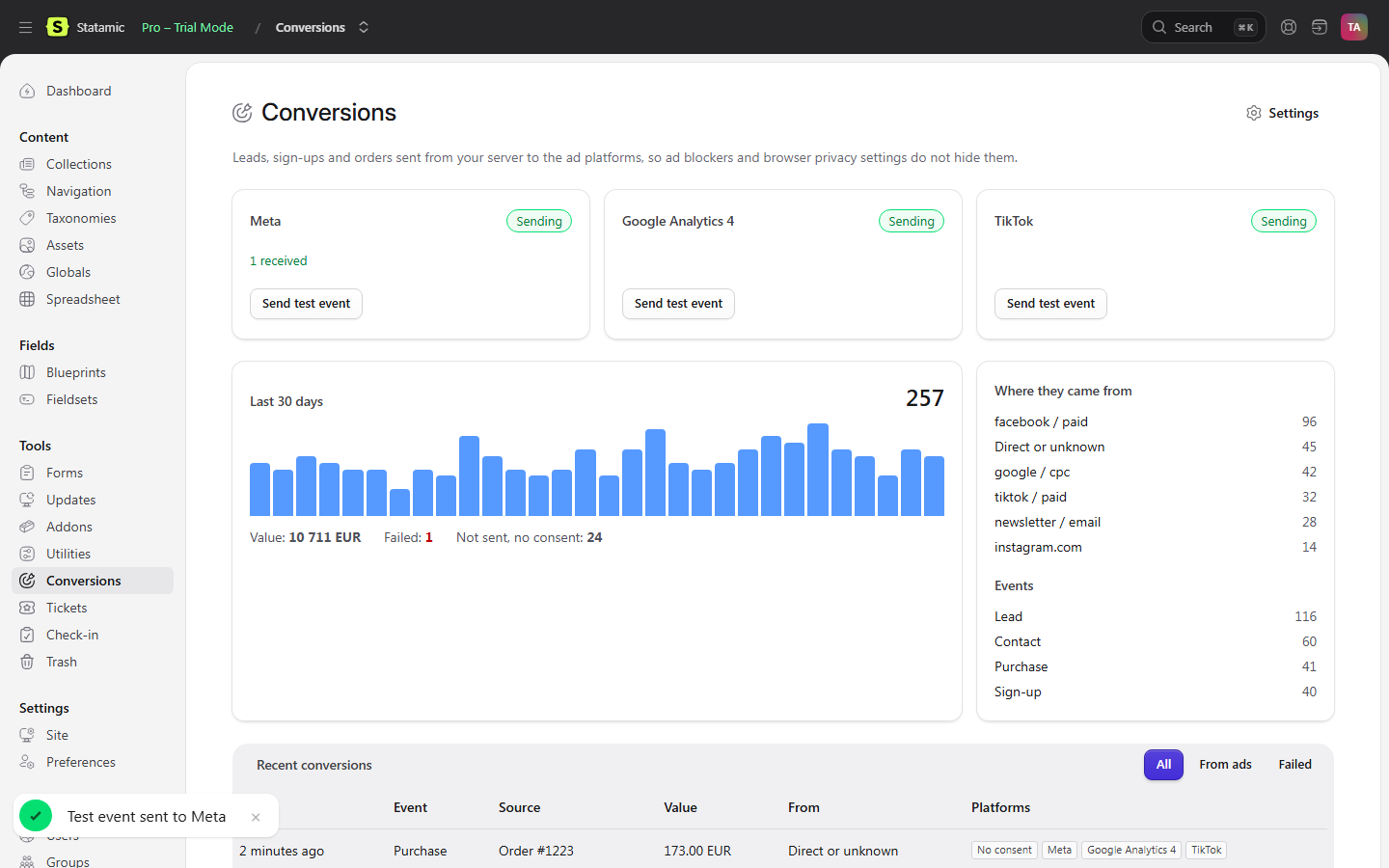Viewport: 1389px width, 868px height.
Task: Send test event for TikTok
Action: 1050,304
